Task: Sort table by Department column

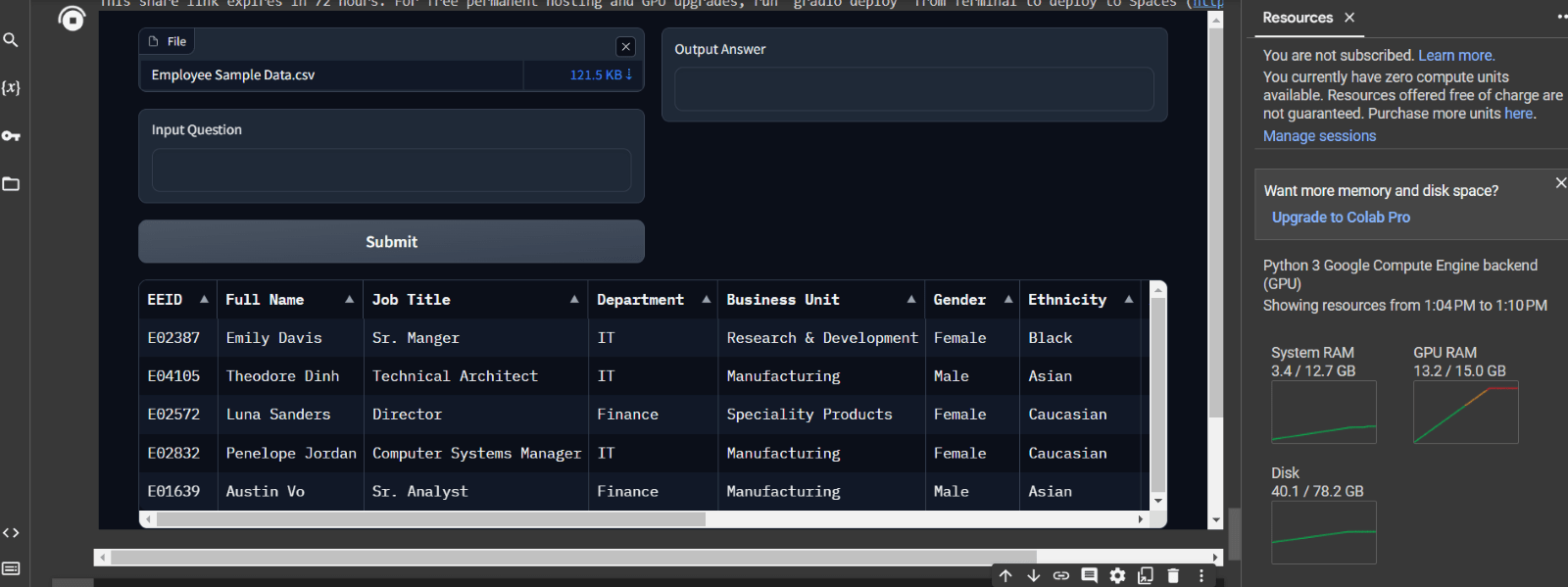Action: coord(706,300)
